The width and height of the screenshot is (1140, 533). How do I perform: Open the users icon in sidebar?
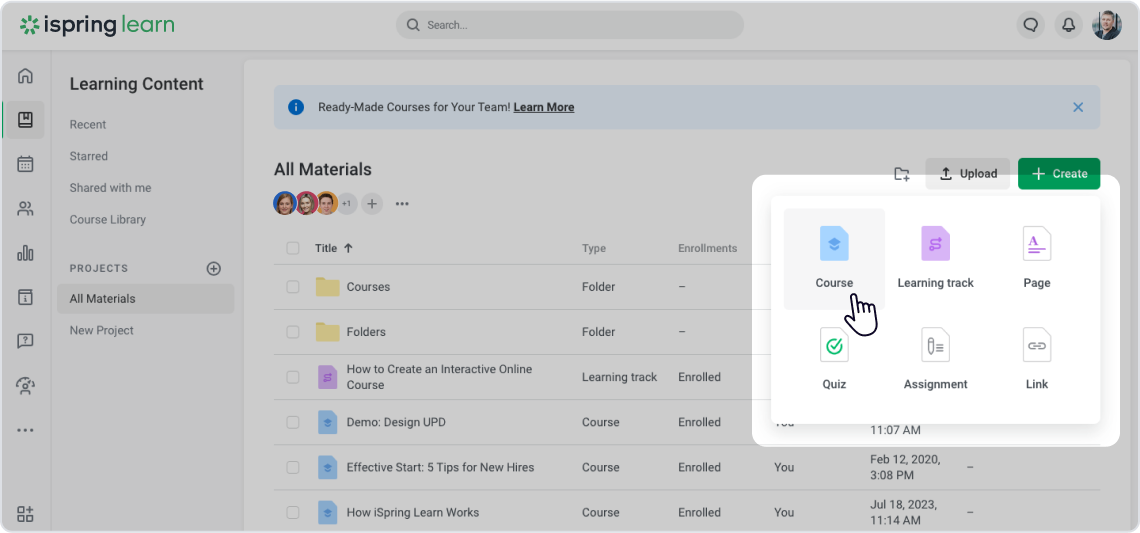pyautogui.click(x=25, y=209)
